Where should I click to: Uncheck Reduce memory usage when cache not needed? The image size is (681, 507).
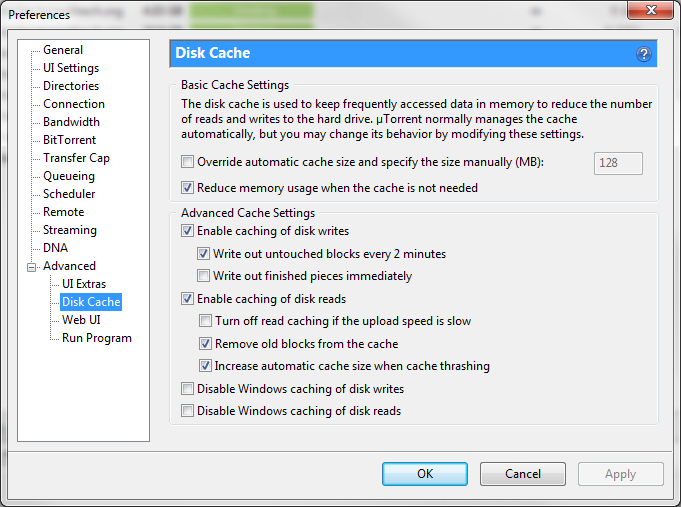point(188,188)
